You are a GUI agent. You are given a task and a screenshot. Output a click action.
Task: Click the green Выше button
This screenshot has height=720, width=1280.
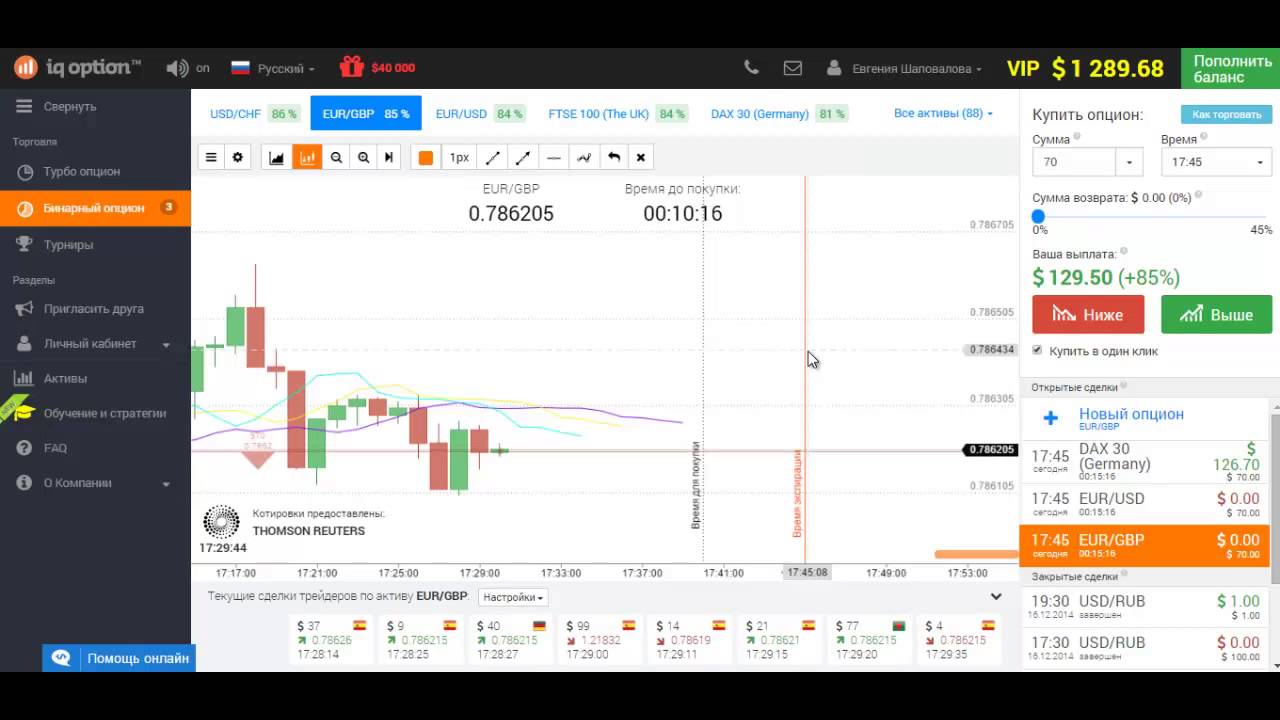pyautogui.click(x=1216, y=314)
